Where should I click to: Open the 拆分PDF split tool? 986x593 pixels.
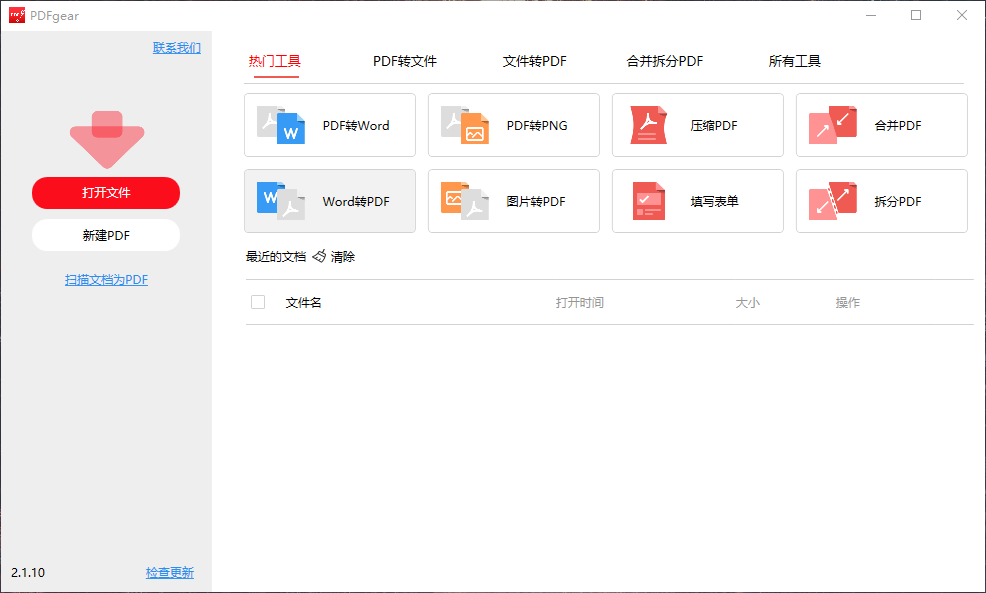881,201
